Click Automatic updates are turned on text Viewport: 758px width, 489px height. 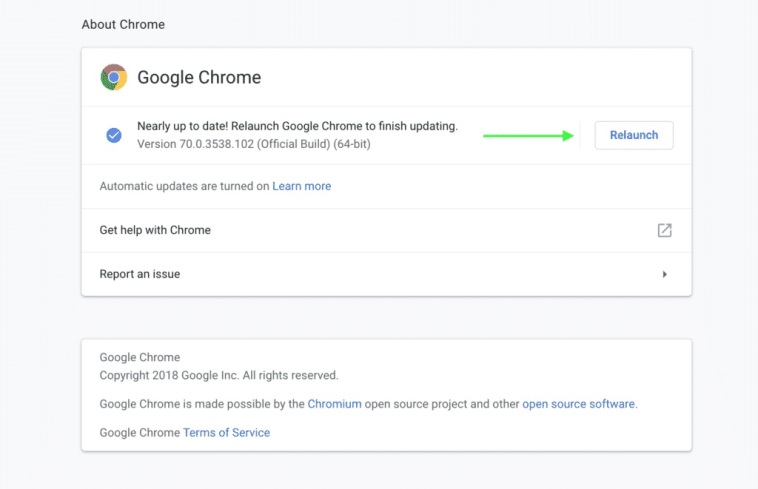coord(184,186)
